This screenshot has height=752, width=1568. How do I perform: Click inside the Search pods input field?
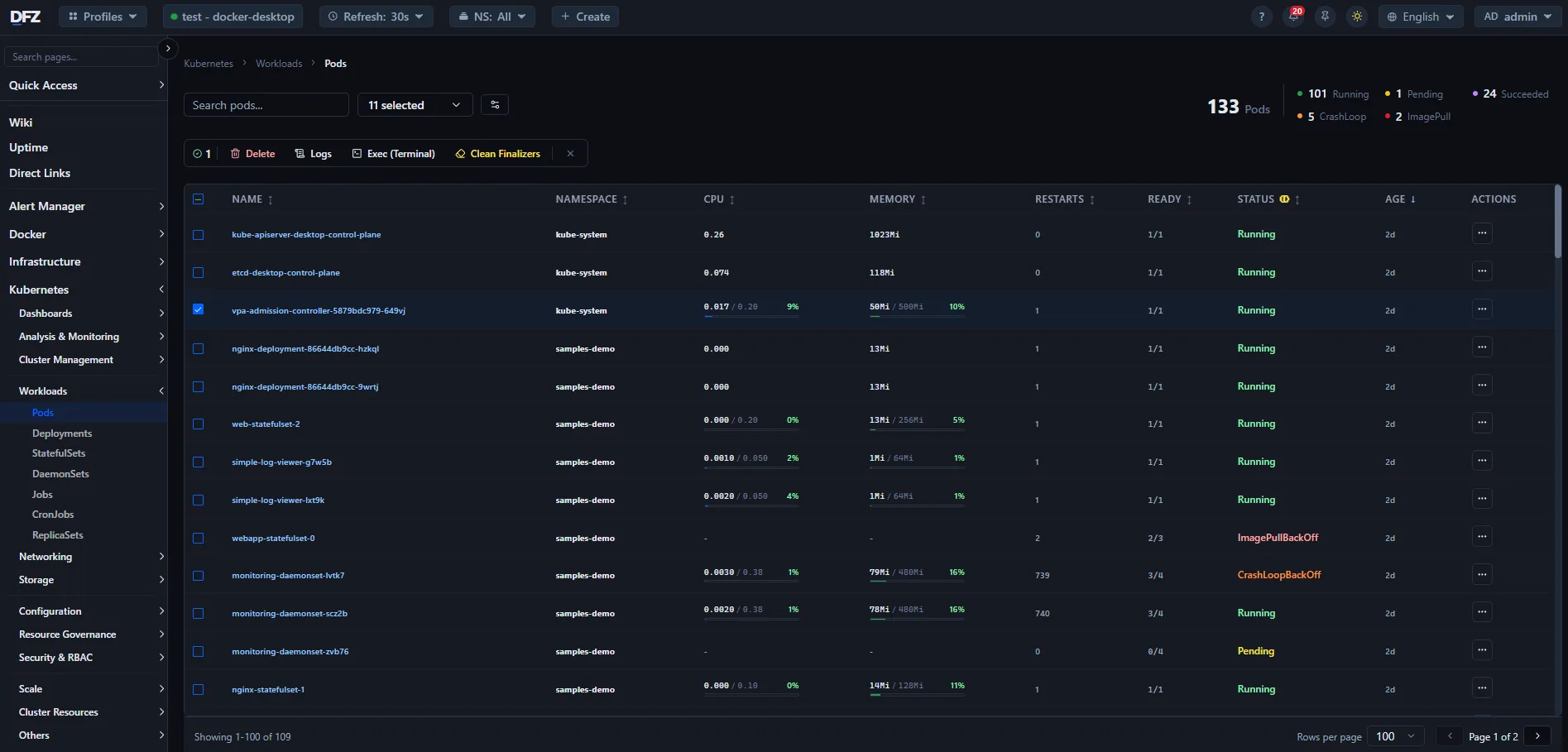[265, 104]
